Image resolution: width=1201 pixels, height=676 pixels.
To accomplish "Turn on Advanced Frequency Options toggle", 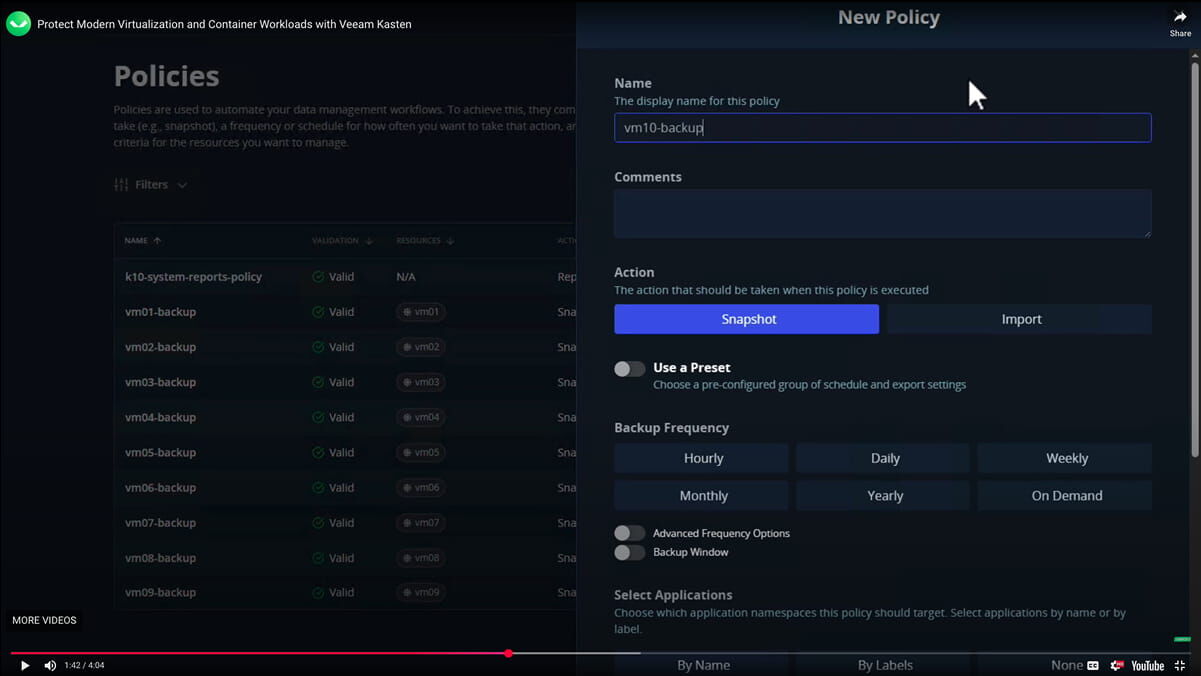I will pos(629,533).
